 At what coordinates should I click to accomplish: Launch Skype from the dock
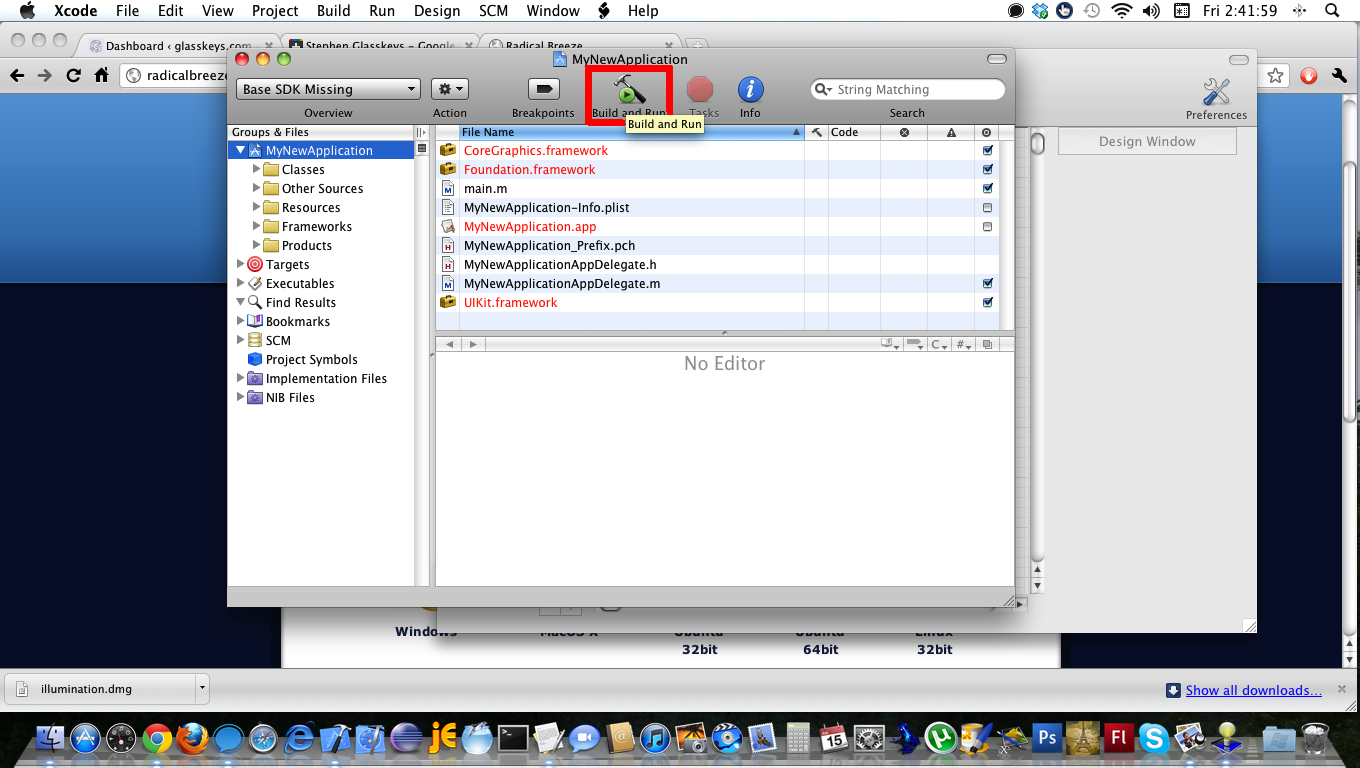coord(1153,738)
